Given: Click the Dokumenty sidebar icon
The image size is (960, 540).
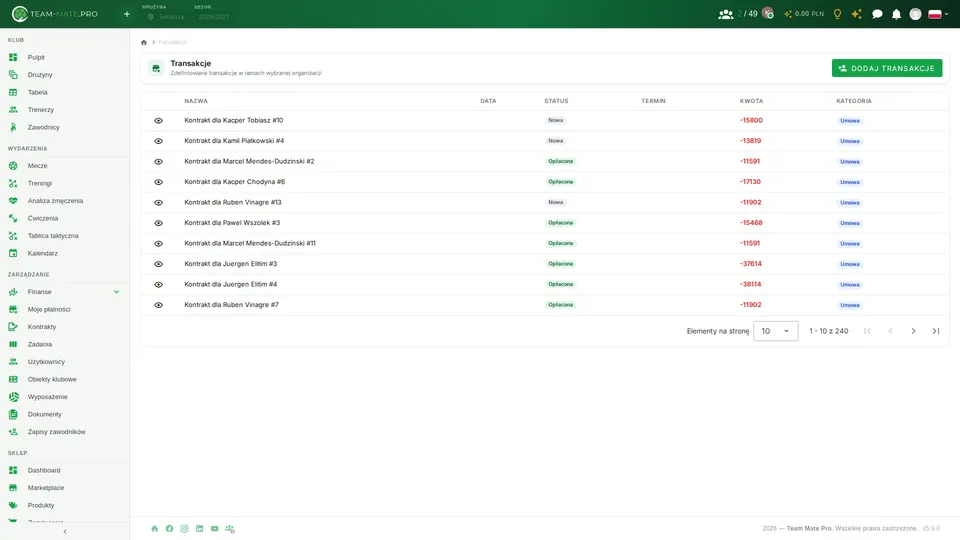Looking at the screenshot, I should coord(13,414).
